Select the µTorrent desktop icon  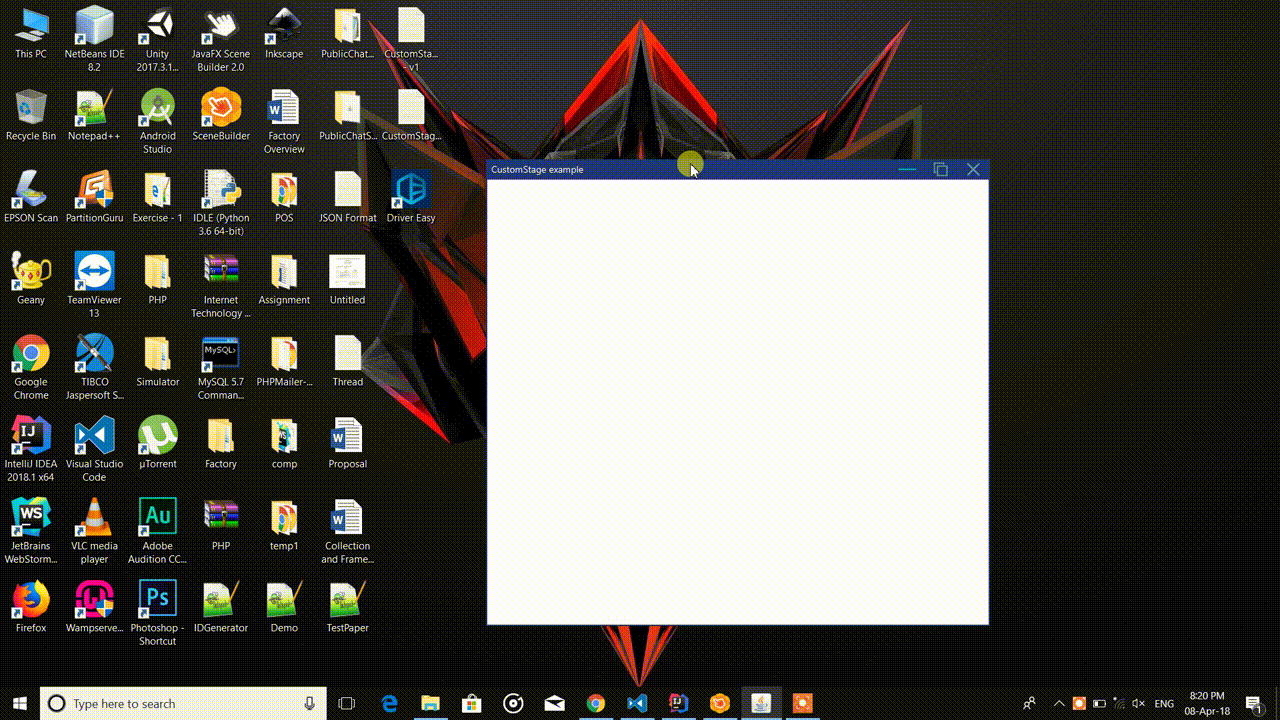157,442
